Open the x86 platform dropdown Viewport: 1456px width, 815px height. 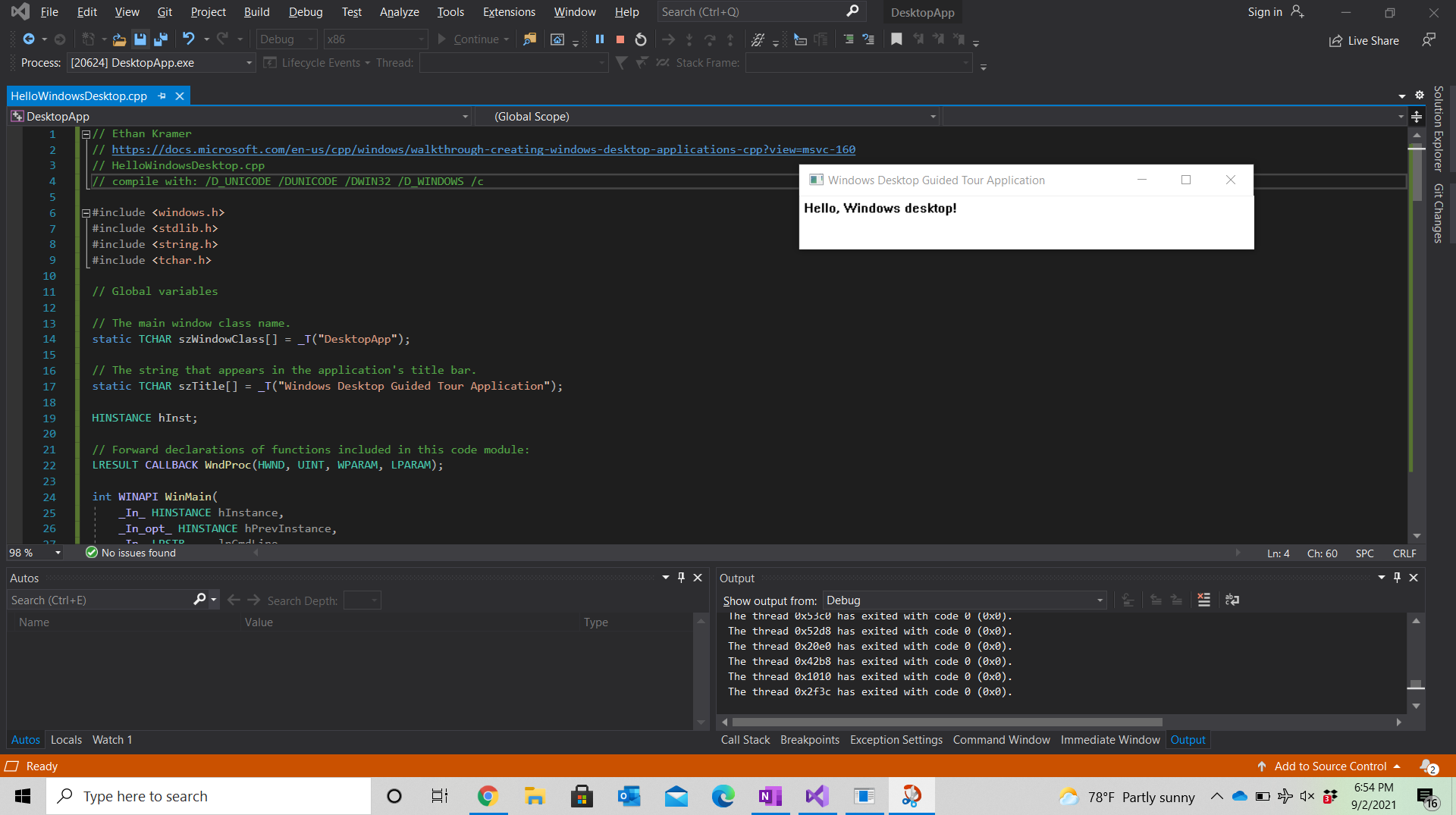[421, 39]
